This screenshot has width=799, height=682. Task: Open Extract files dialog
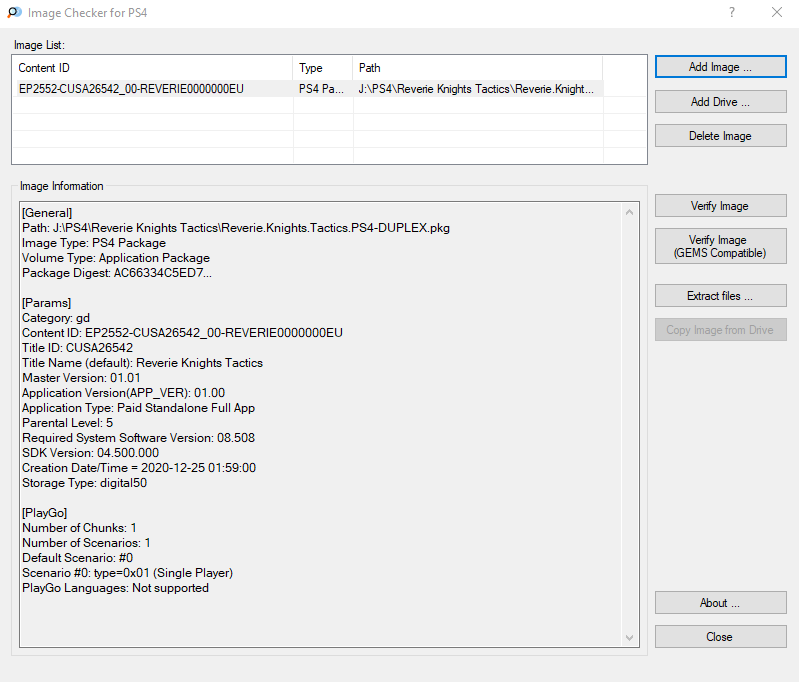[721, 296]
